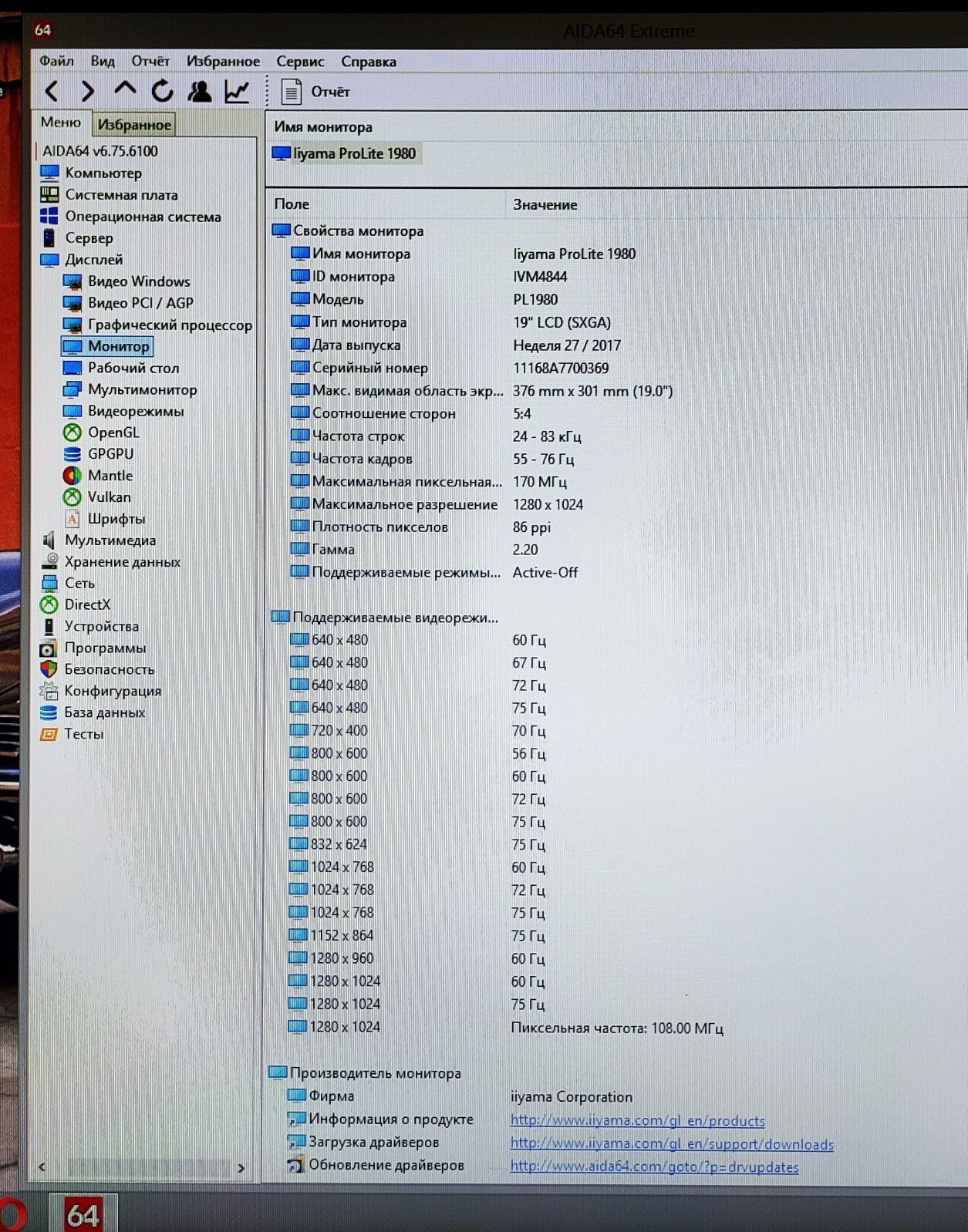This screenshot has width=968, height=1232.
Task: Open the iiyama products link
Action: pyautogui.click(x=637, y=1120)
